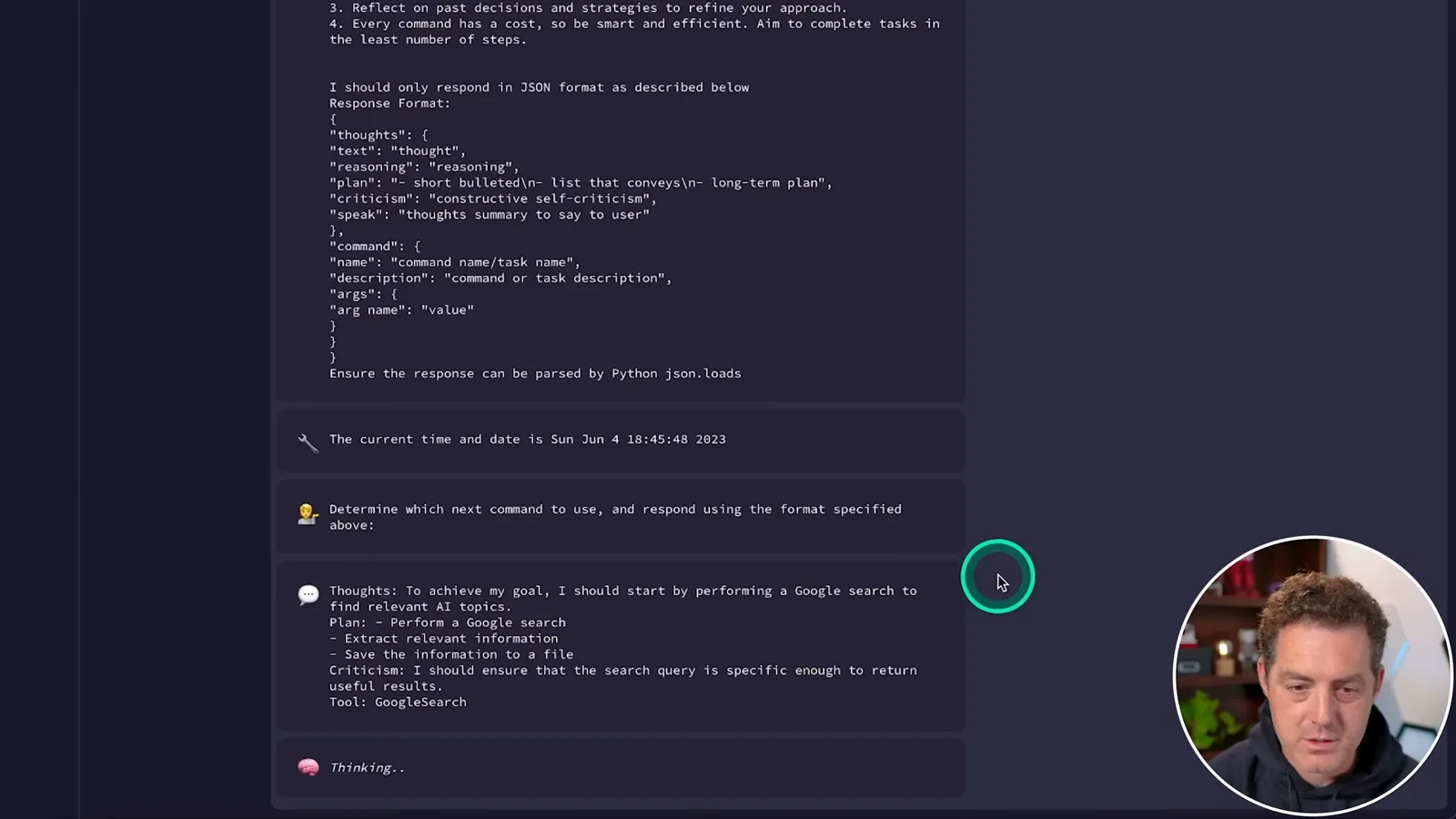
Task: Click the 'Determine which next command to use' line
Action: 615,510
